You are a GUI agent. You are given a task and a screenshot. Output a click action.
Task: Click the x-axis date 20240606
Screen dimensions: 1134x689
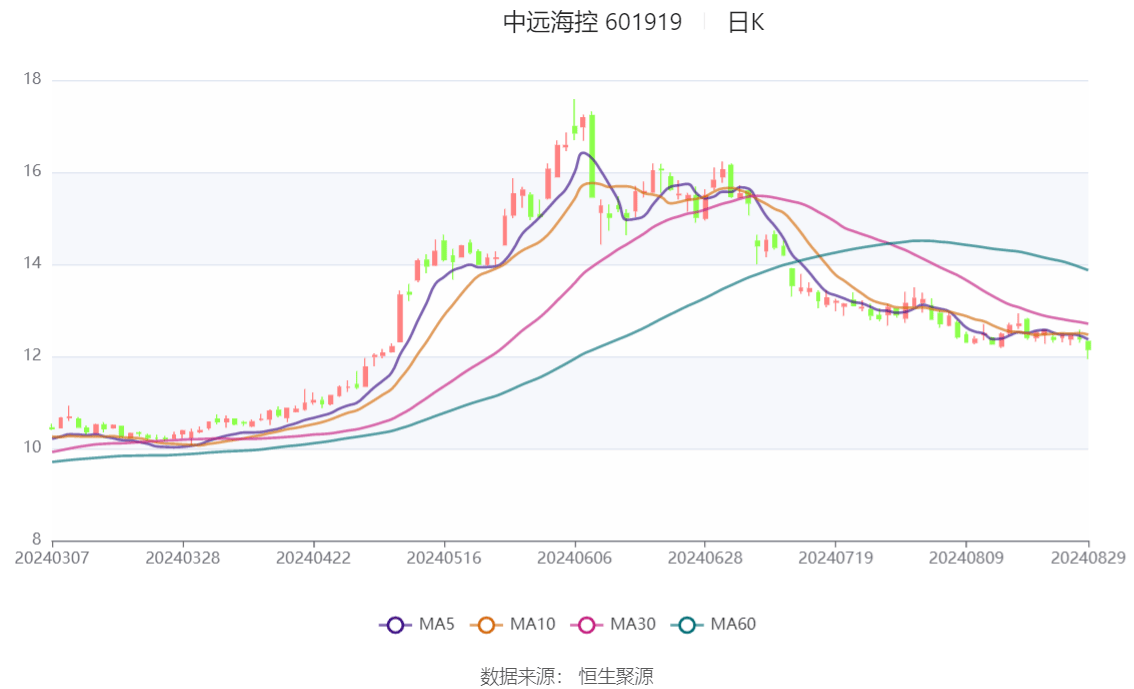(574, 558)
